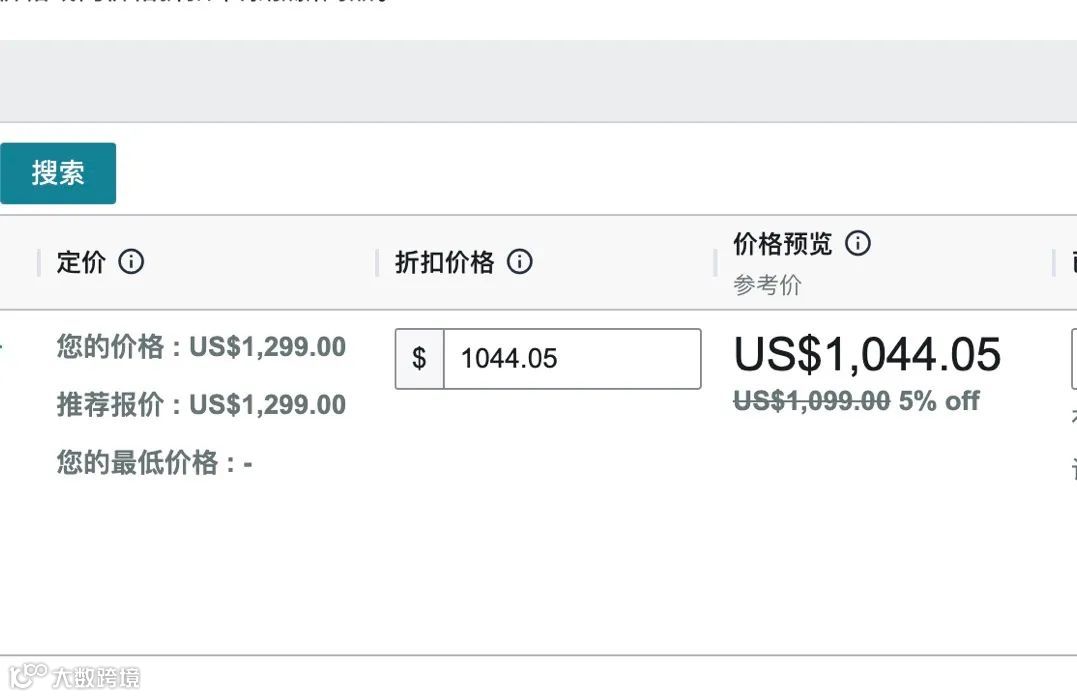Click the 参考价 subheader label

pos(767,285)
